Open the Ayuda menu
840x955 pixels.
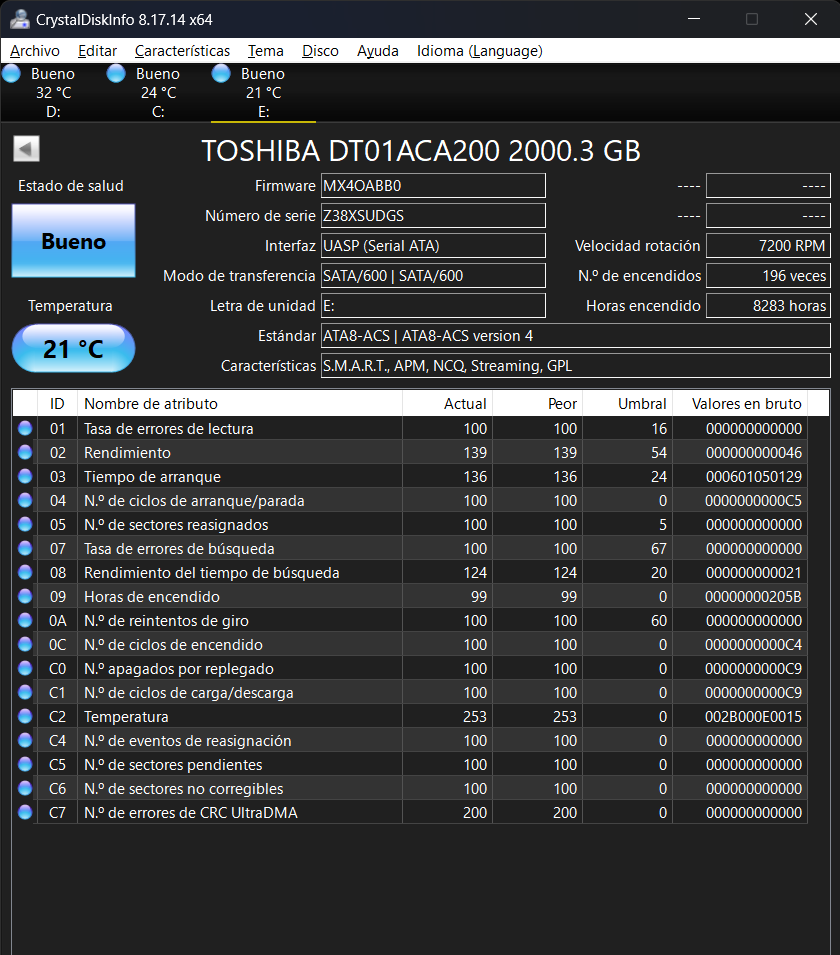pyautogui.click(x=378, y=51)
